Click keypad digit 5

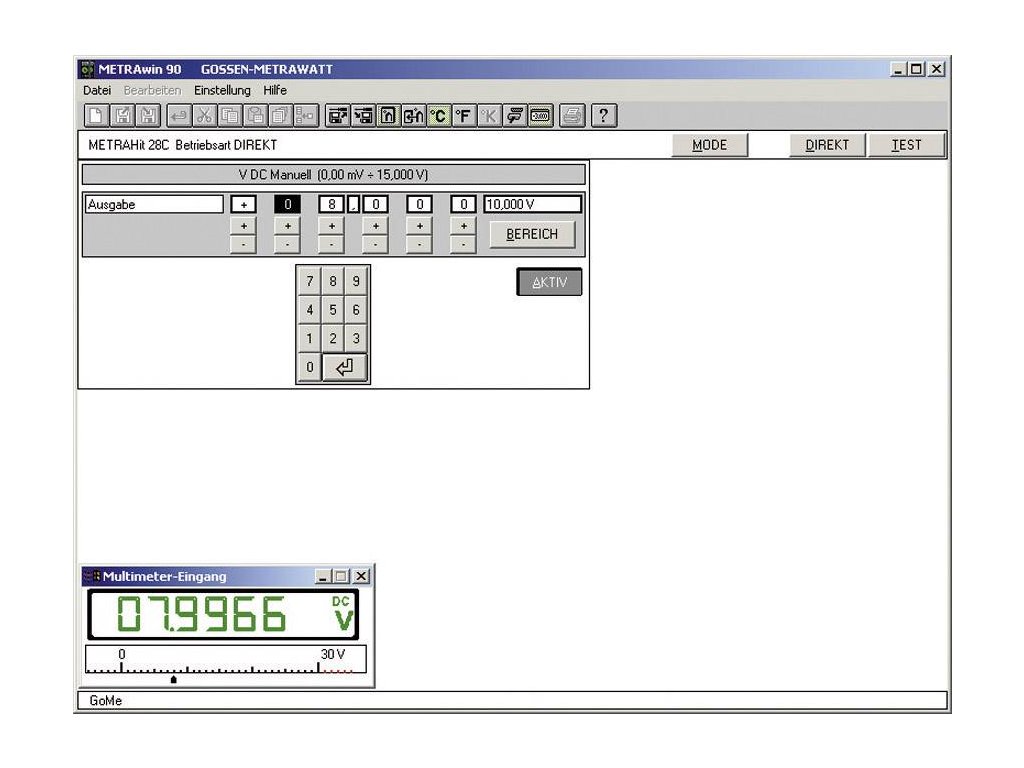tap(332, 310)
